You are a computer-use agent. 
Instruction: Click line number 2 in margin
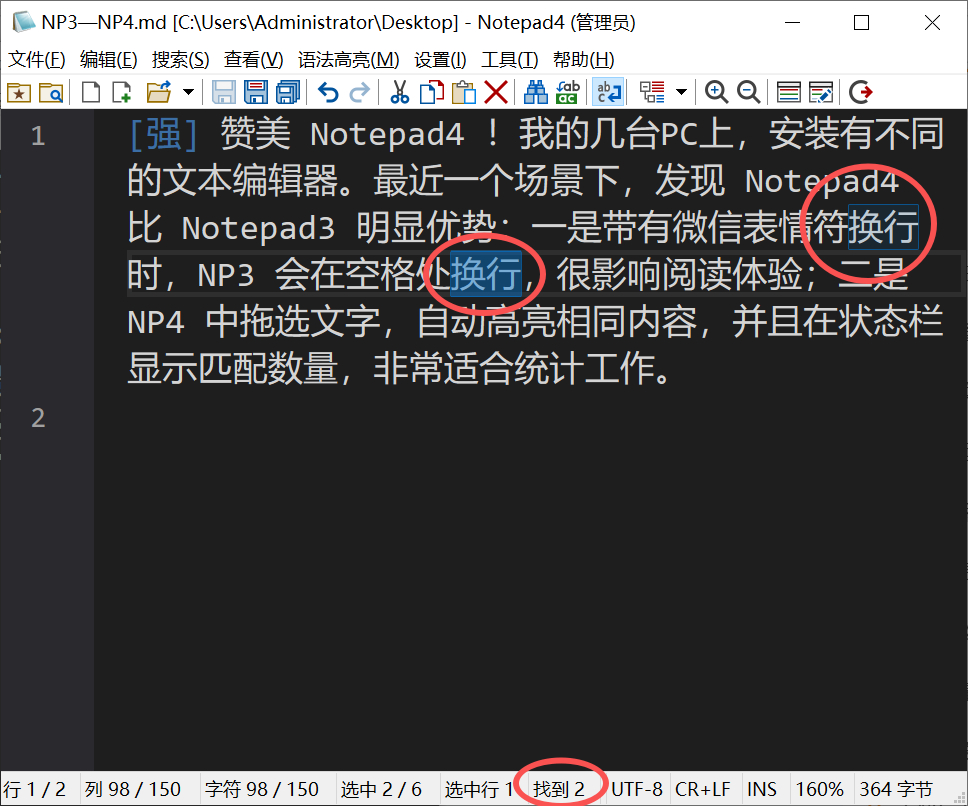38,418
